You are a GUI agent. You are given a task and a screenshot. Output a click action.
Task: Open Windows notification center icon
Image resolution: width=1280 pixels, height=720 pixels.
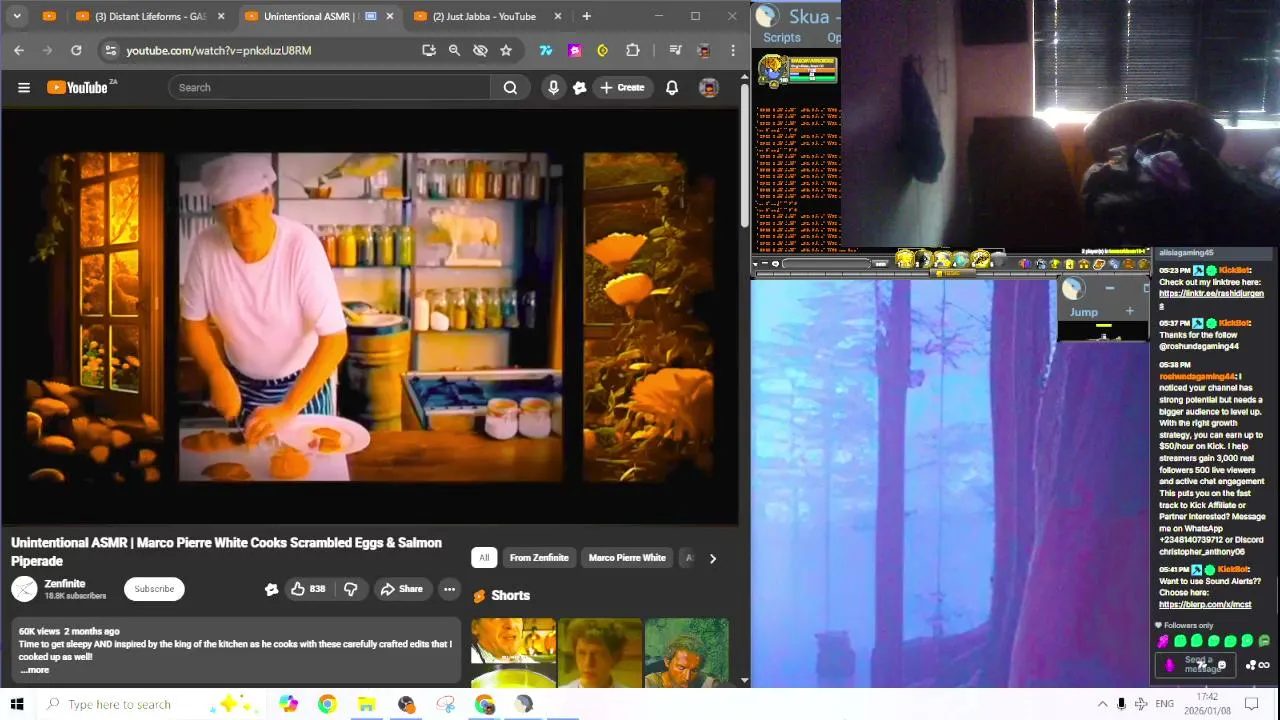1251,704
